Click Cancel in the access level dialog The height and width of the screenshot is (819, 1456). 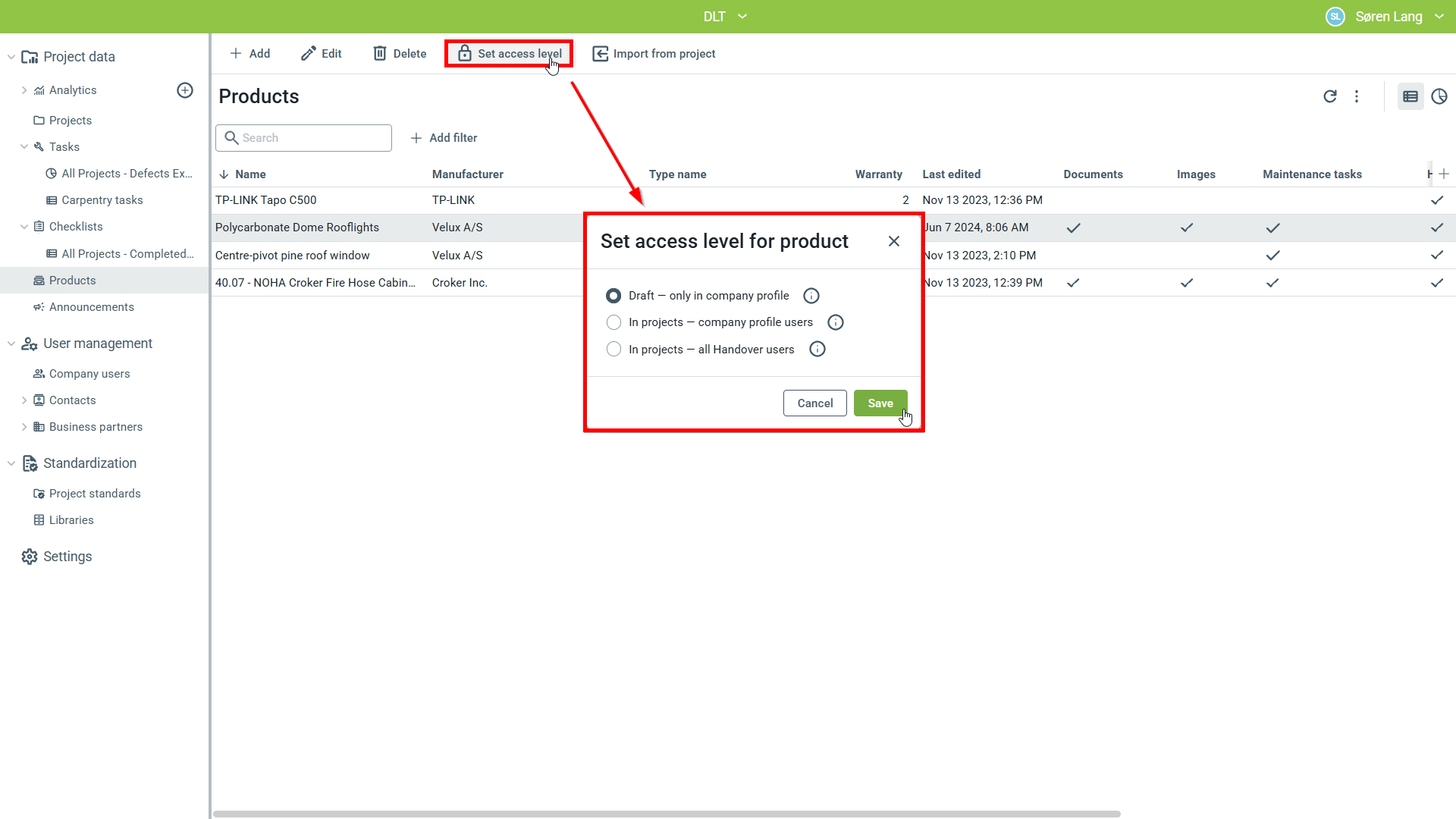(x=814, y=403)
